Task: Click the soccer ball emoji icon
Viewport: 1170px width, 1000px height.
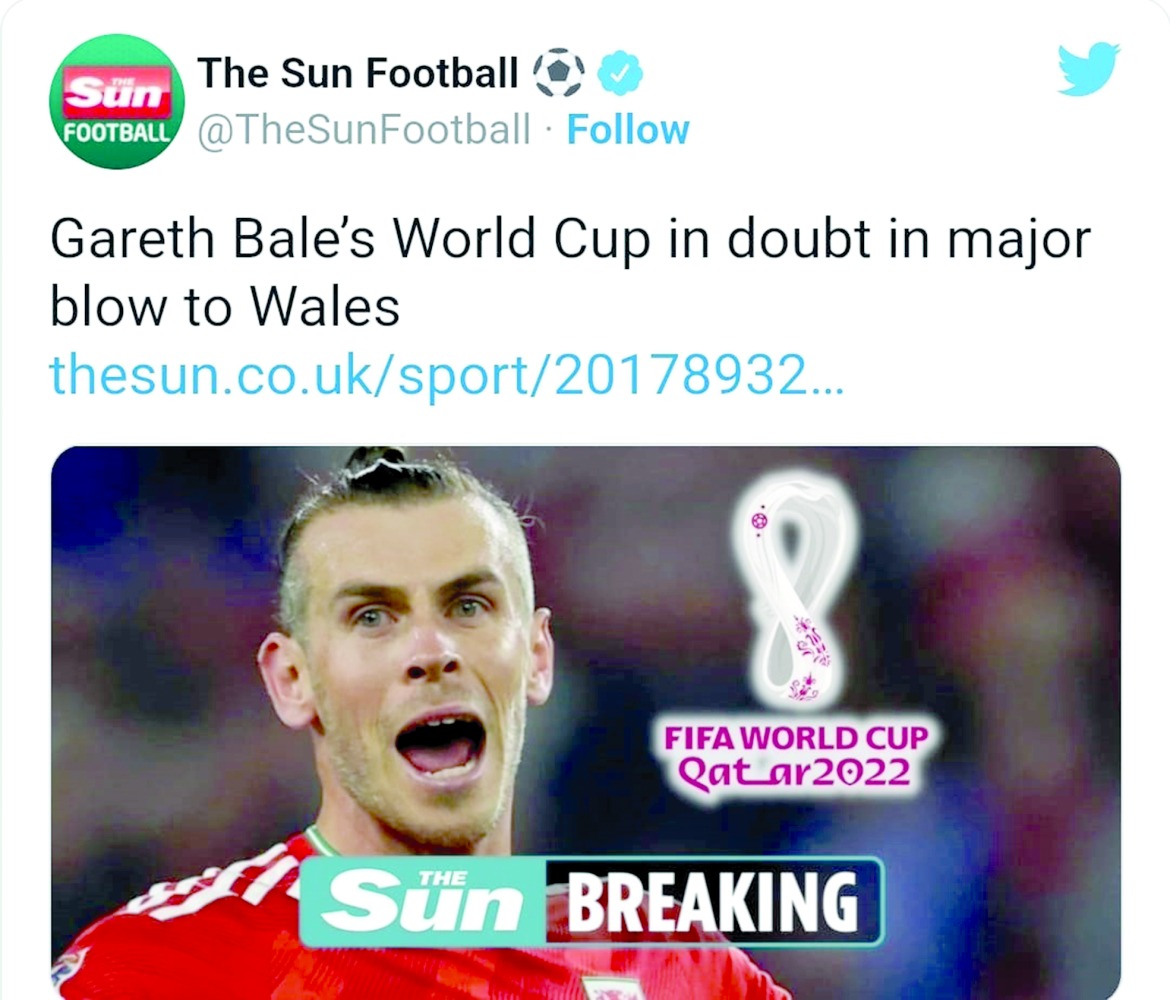Action: point(559,72)
